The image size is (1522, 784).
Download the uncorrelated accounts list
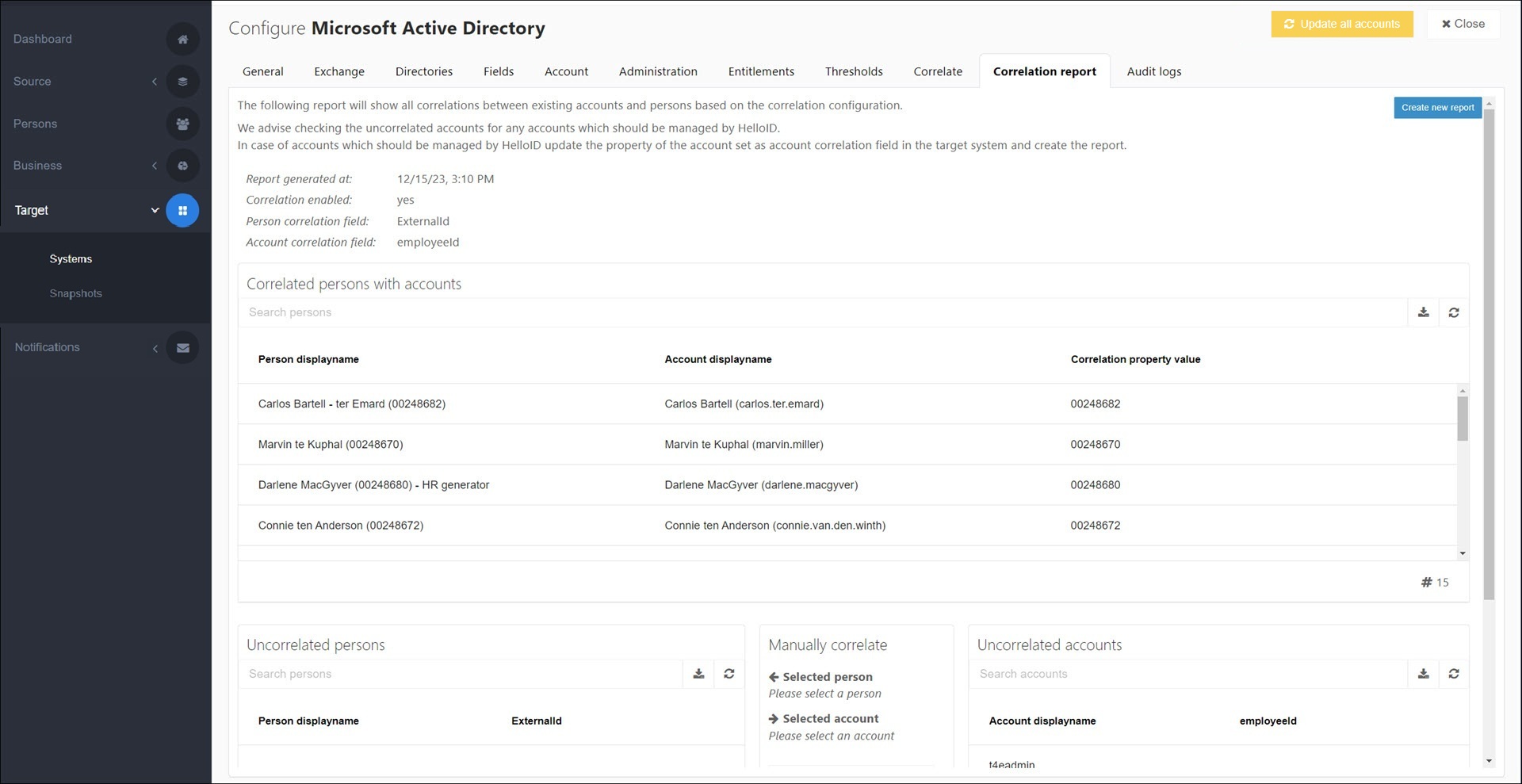pos(1424,674)
